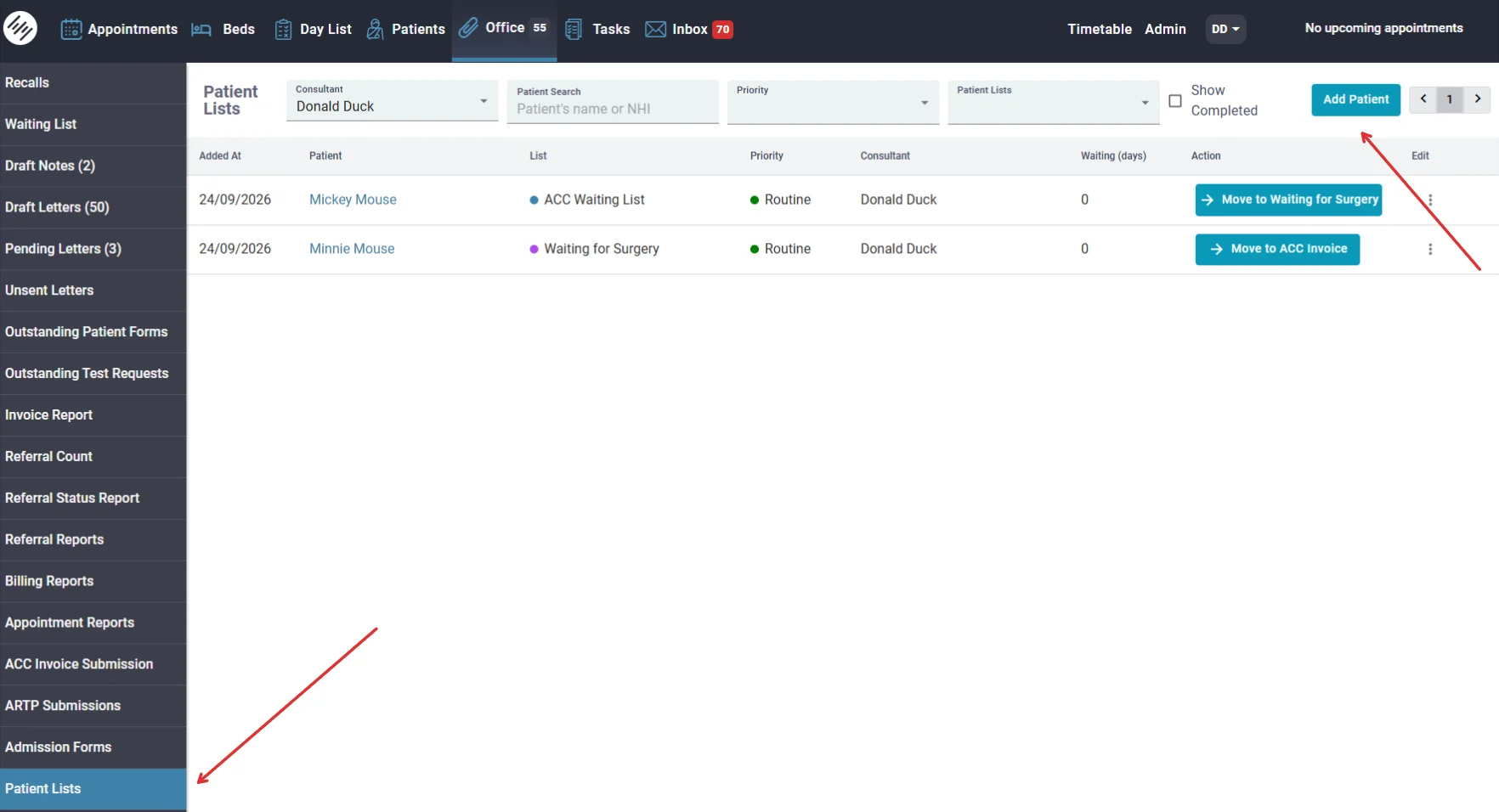Screen dimensions: 1499x812
Task: Open ACC Invoice Submission in sidebar
Action: [93, 664]
